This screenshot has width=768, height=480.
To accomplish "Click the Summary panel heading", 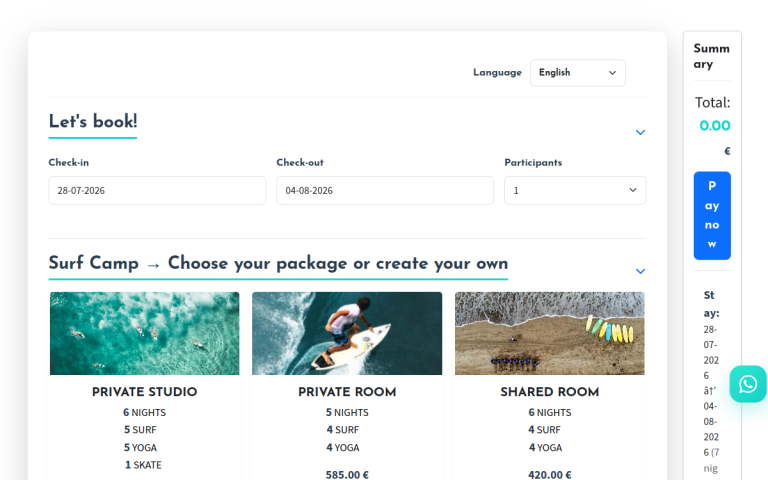I will [712, 56].
